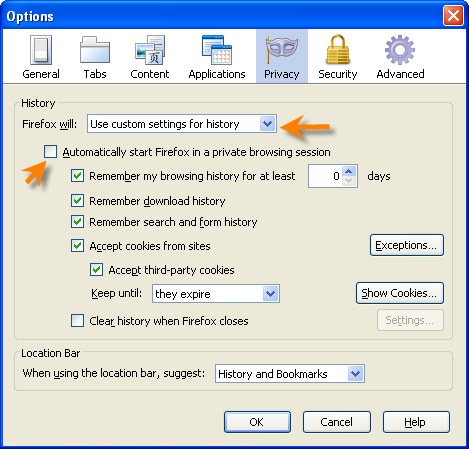The width and height of the screenshot is (469, 449).
Task: Open the Tabs folder icon
Action: click(x=95, y=50)
